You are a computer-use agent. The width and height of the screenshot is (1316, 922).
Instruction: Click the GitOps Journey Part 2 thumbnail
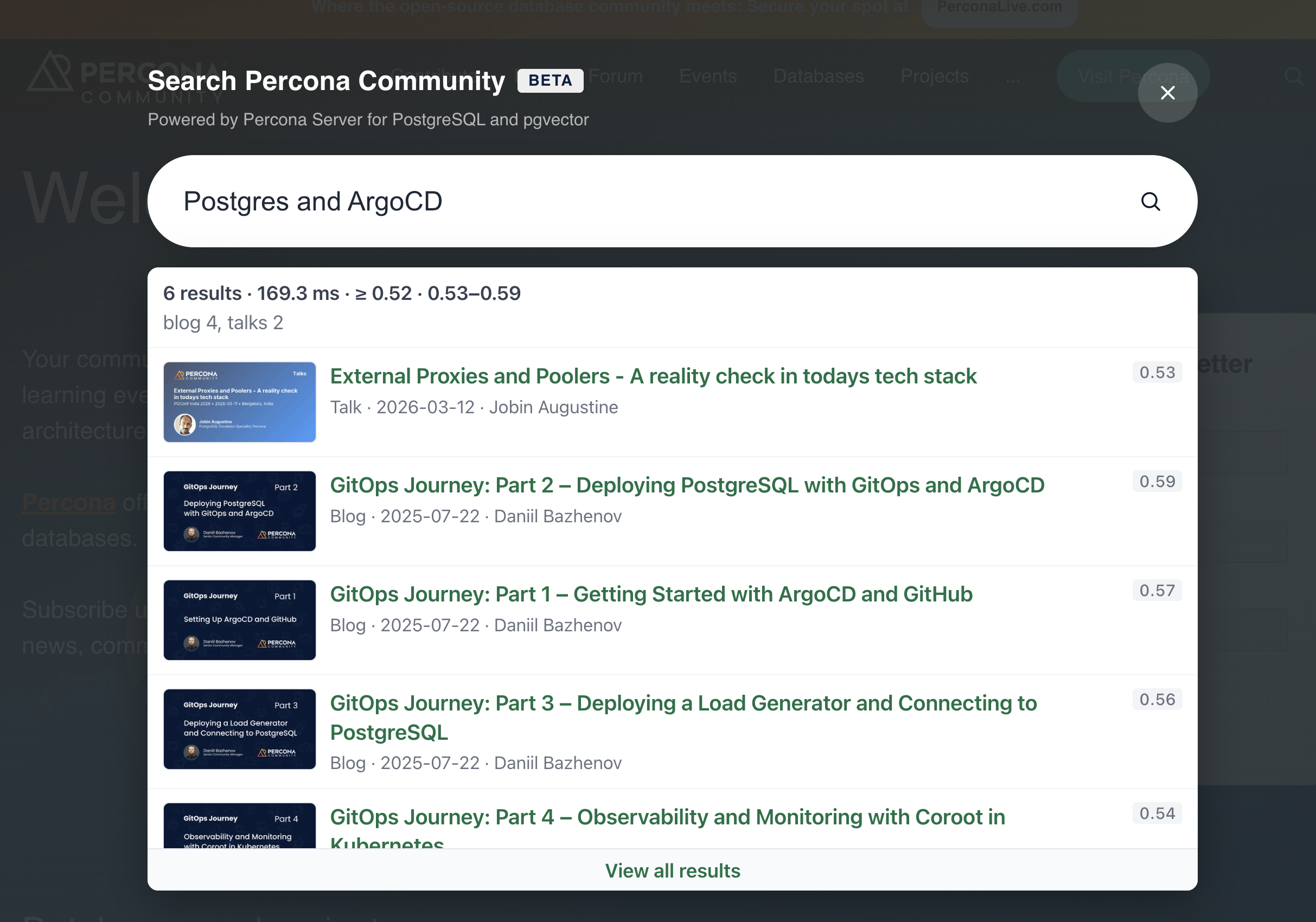[x=240, y=510]
